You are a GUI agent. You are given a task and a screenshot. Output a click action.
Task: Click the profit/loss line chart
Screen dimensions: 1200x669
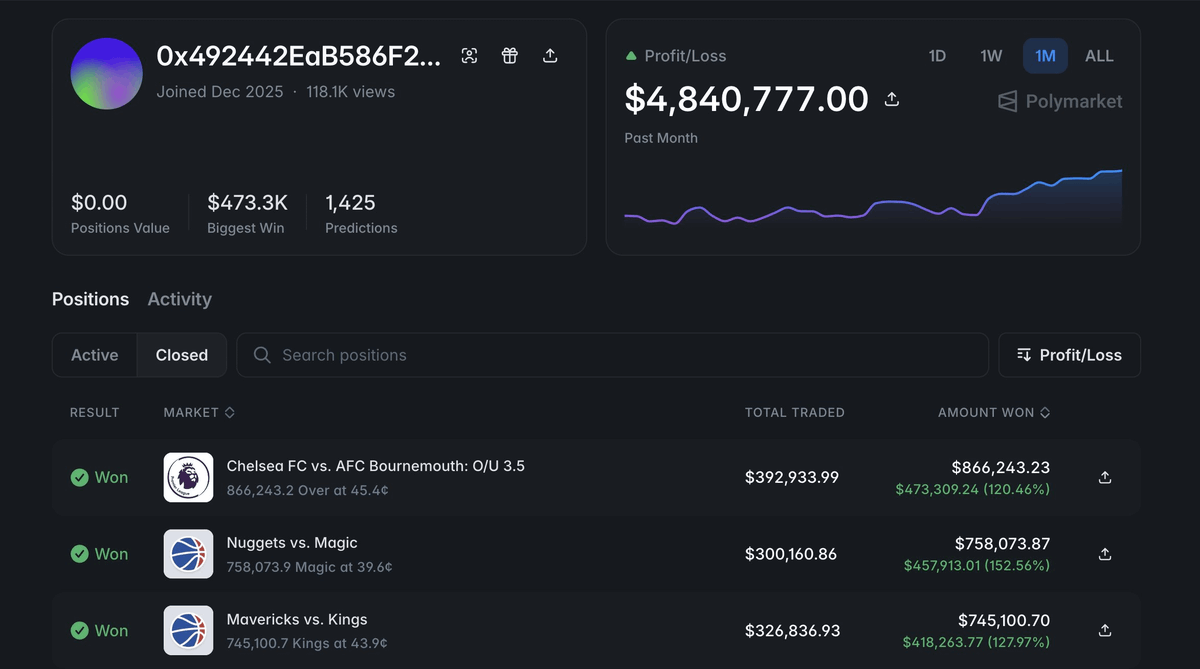(x=873, y=196)
